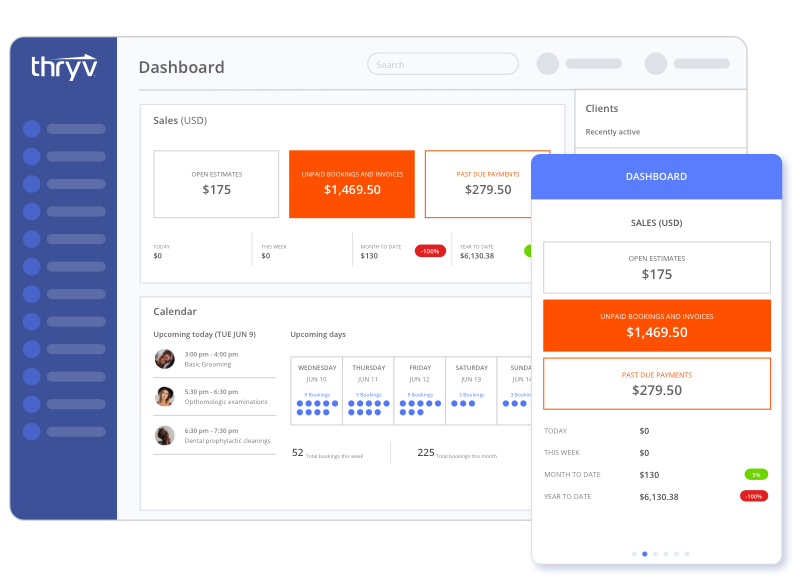This screenshot has height=580, width=800.
Task: Open the desktop Unpaid Bookings and Invoices card
Action: point(352,184)
